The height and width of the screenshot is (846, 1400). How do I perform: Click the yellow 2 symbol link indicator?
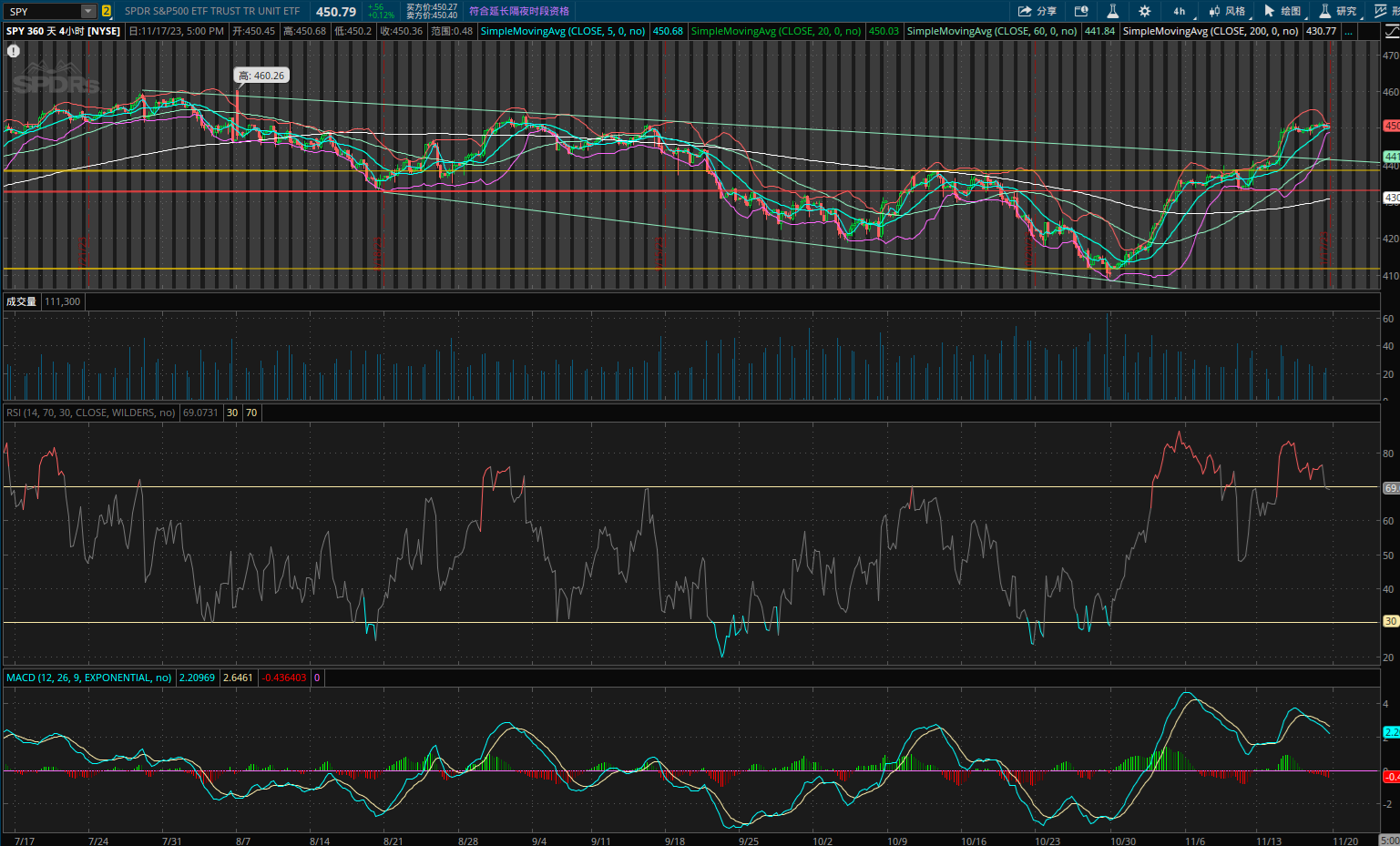[107, 12]
